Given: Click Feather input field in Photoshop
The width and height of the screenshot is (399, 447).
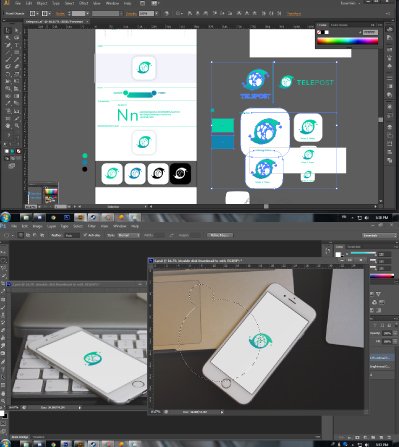Looking at the screenshot, I should (72, 235).
